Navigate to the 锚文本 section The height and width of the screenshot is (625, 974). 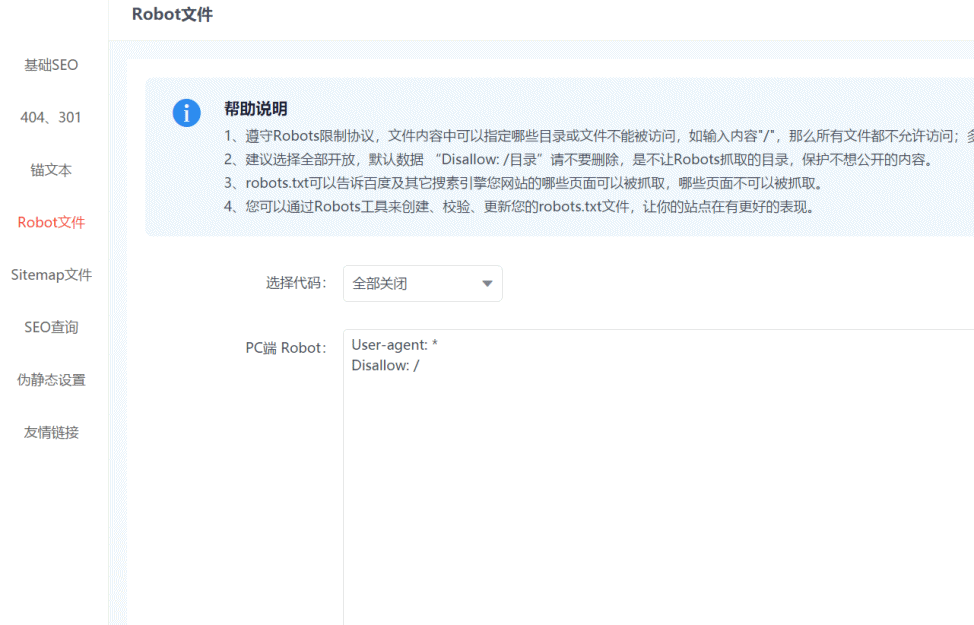coord(51,170)
